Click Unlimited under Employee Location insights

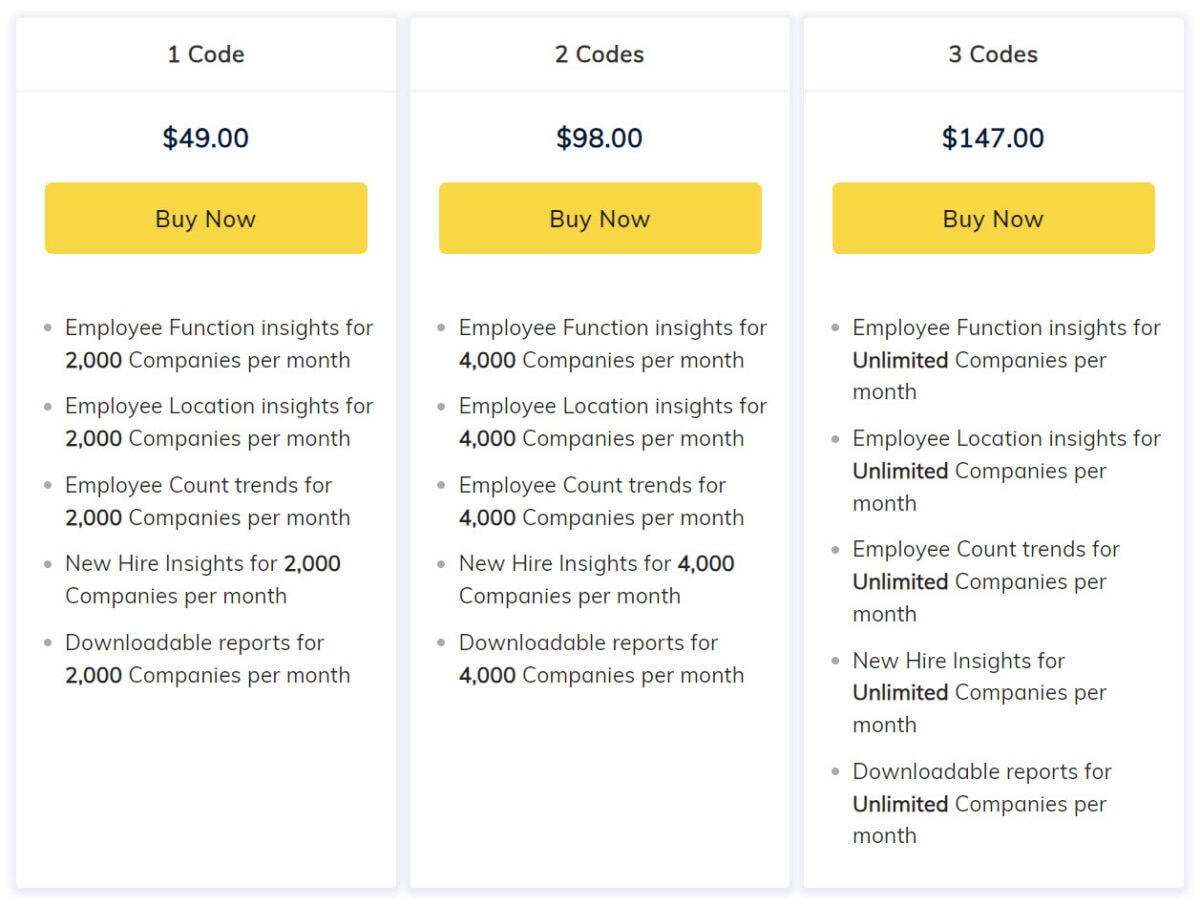[899, 471]
